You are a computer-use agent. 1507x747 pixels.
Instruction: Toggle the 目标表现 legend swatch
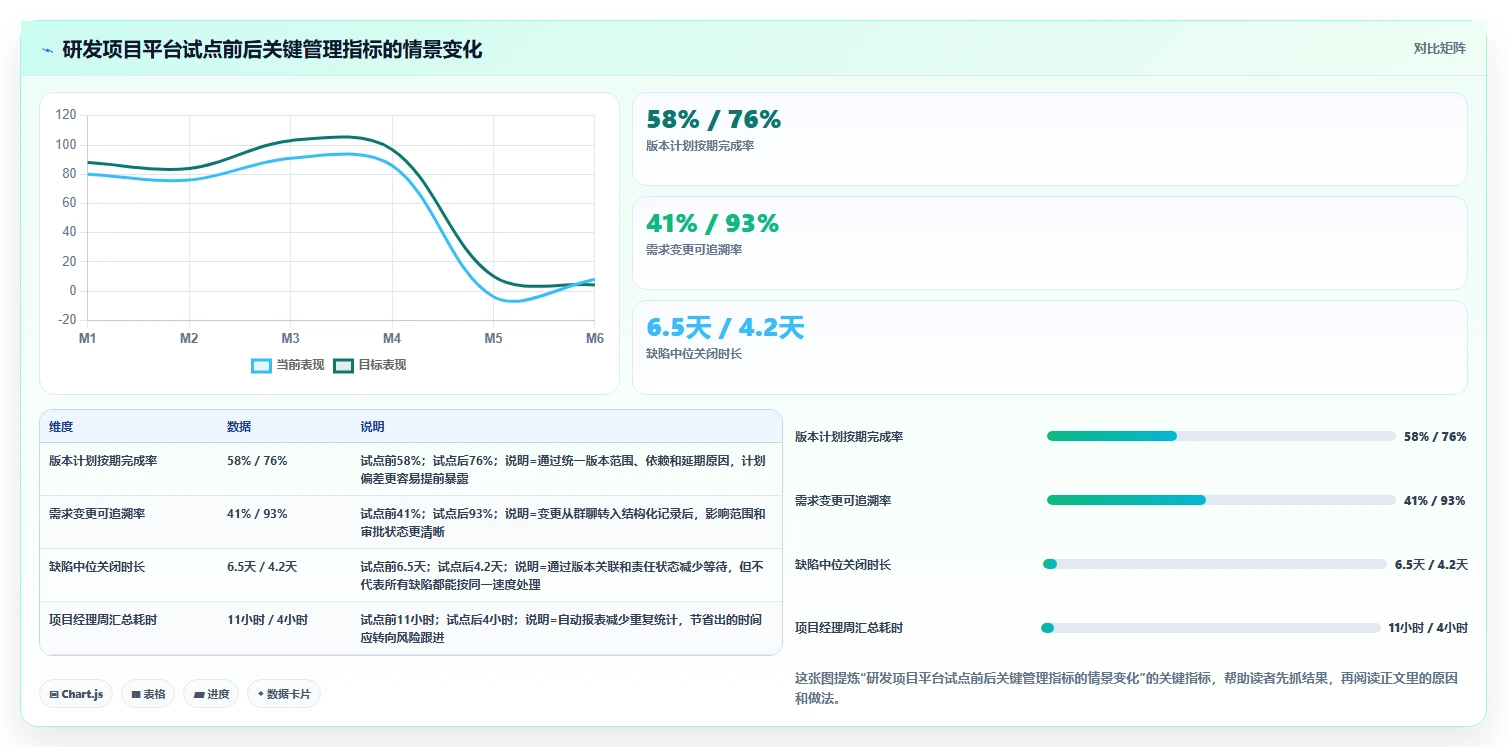(x=343, y=365)
